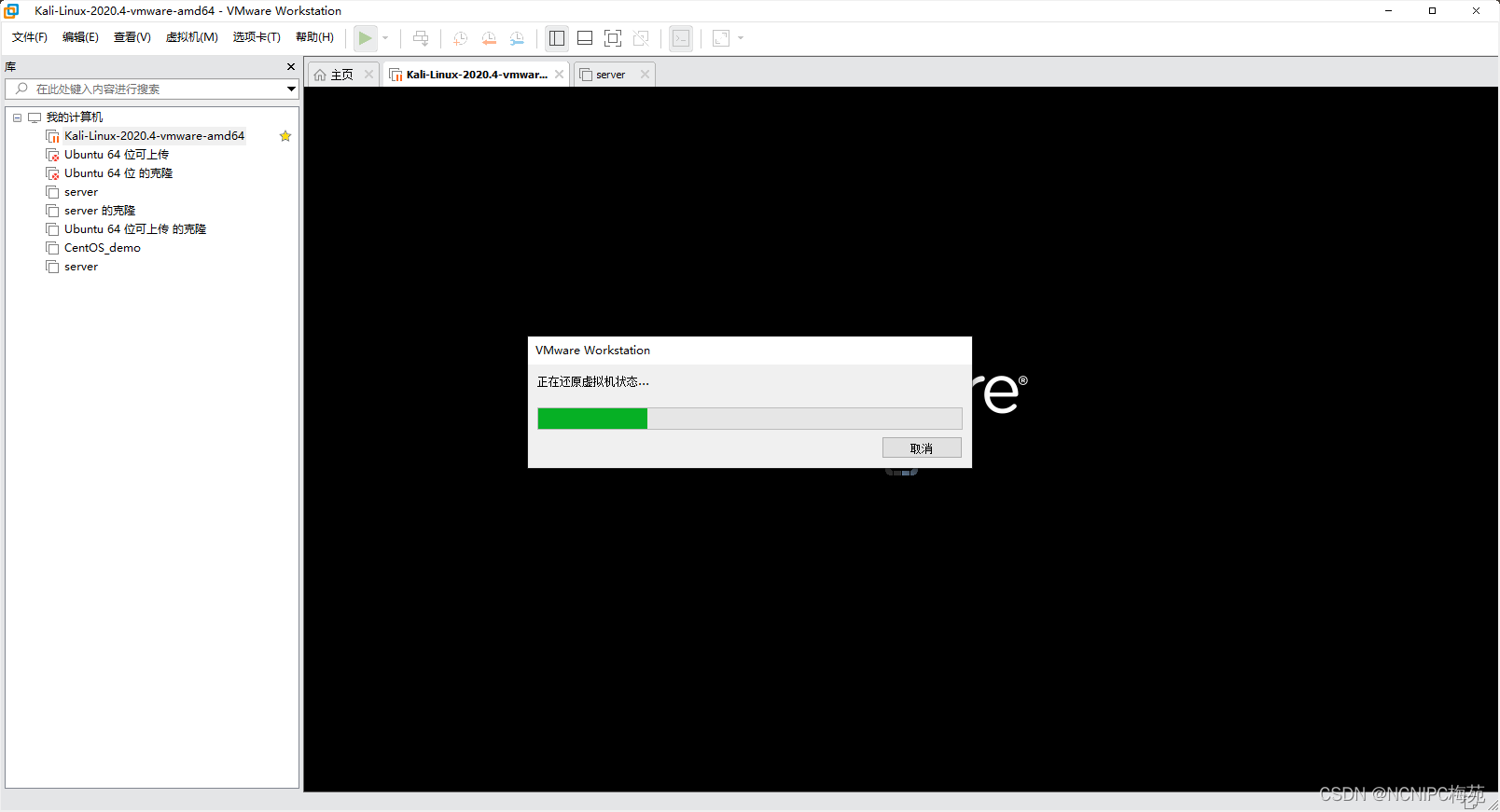Open the library search dropdown arrow

point(291,89)
